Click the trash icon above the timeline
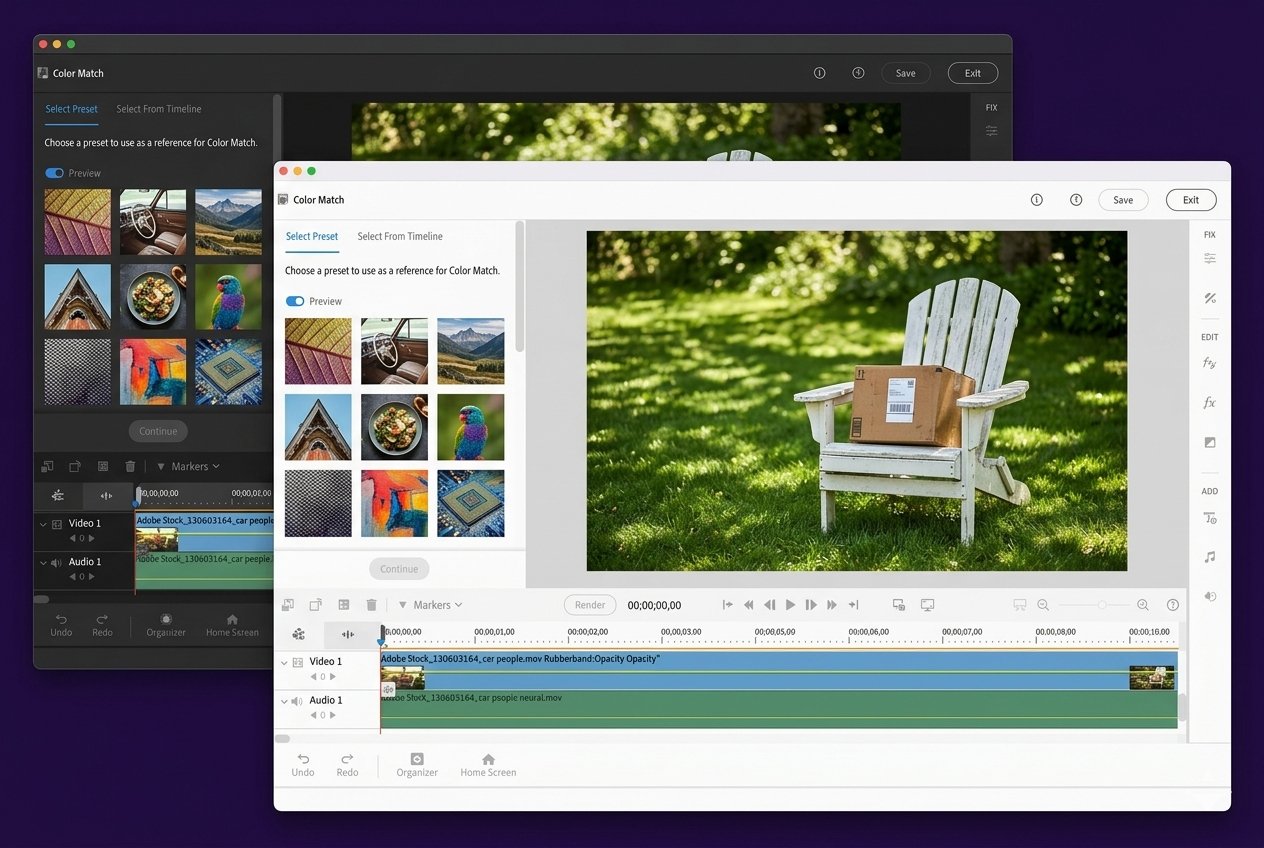The image size is (1264, 848). pyautogui.click(x=372, y=605)
